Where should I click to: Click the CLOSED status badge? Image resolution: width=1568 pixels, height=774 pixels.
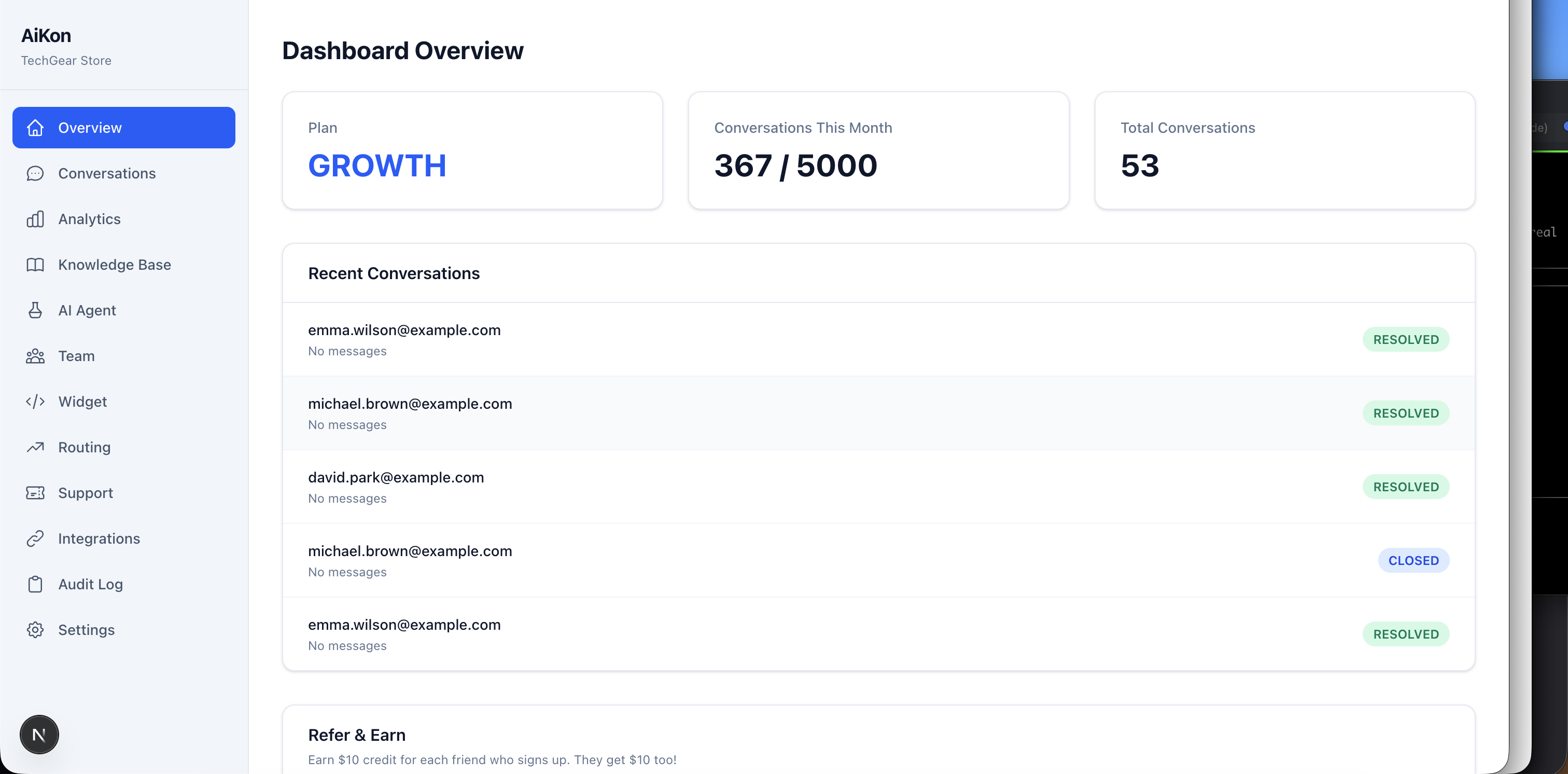pyautogui.click(x=1413, y=560)
